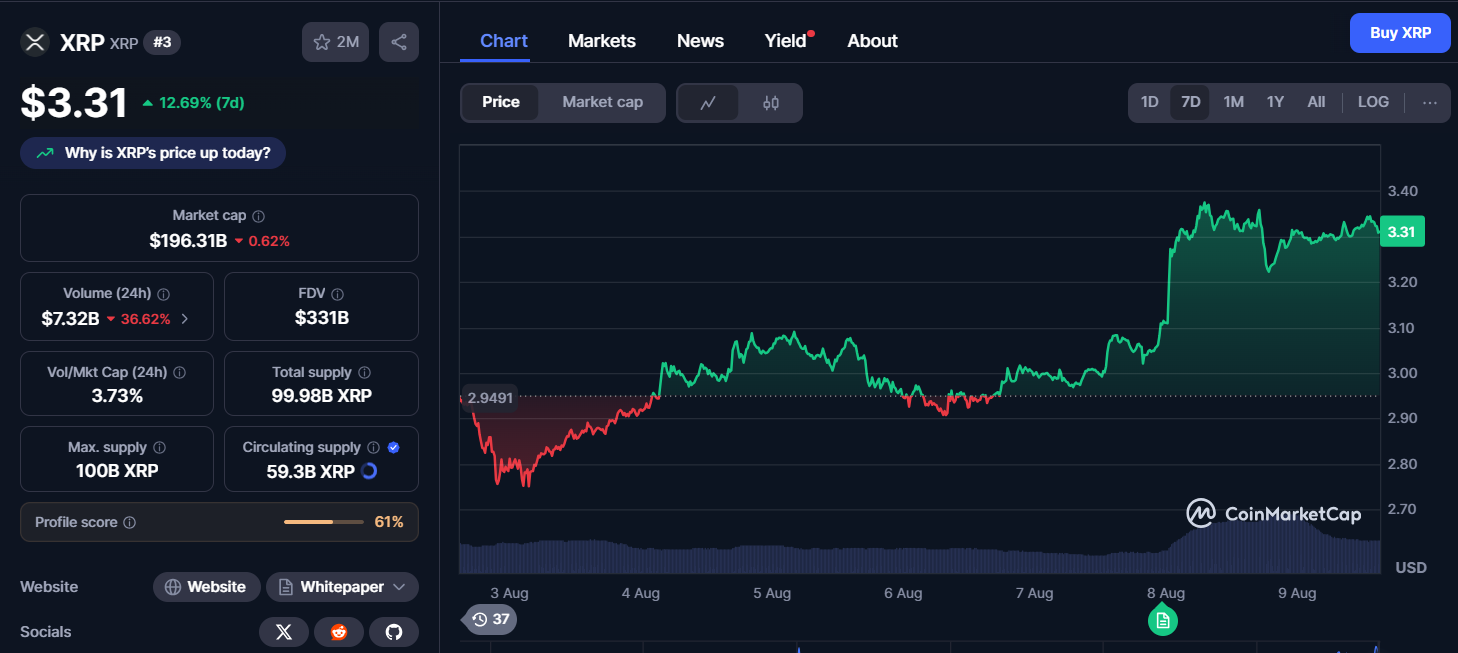
Task: Toggle LOG scale on chart
Action: point(1373,102)
